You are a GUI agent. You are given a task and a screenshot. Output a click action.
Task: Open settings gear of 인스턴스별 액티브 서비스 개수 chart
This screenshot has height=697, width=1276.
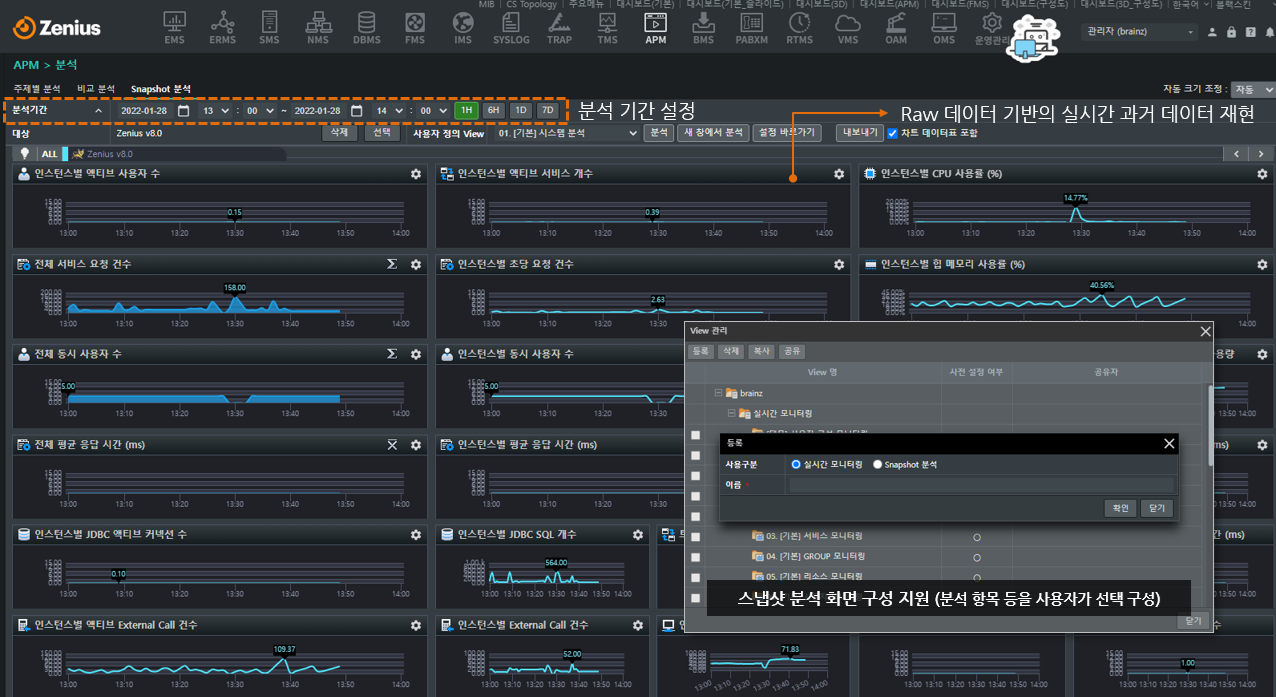point(839,174)
